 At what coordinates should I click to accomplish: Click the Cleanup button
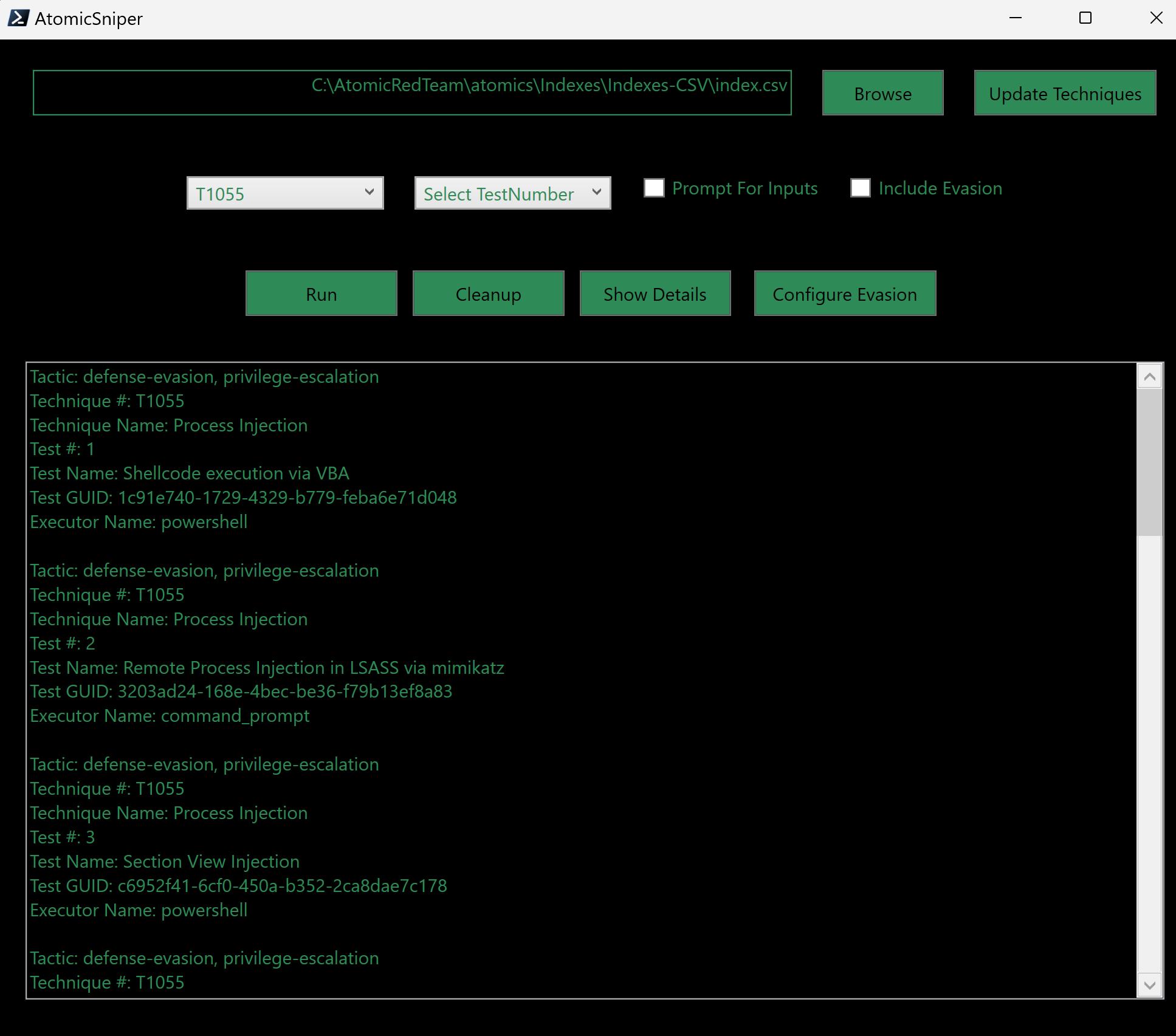tap(488, 293)
